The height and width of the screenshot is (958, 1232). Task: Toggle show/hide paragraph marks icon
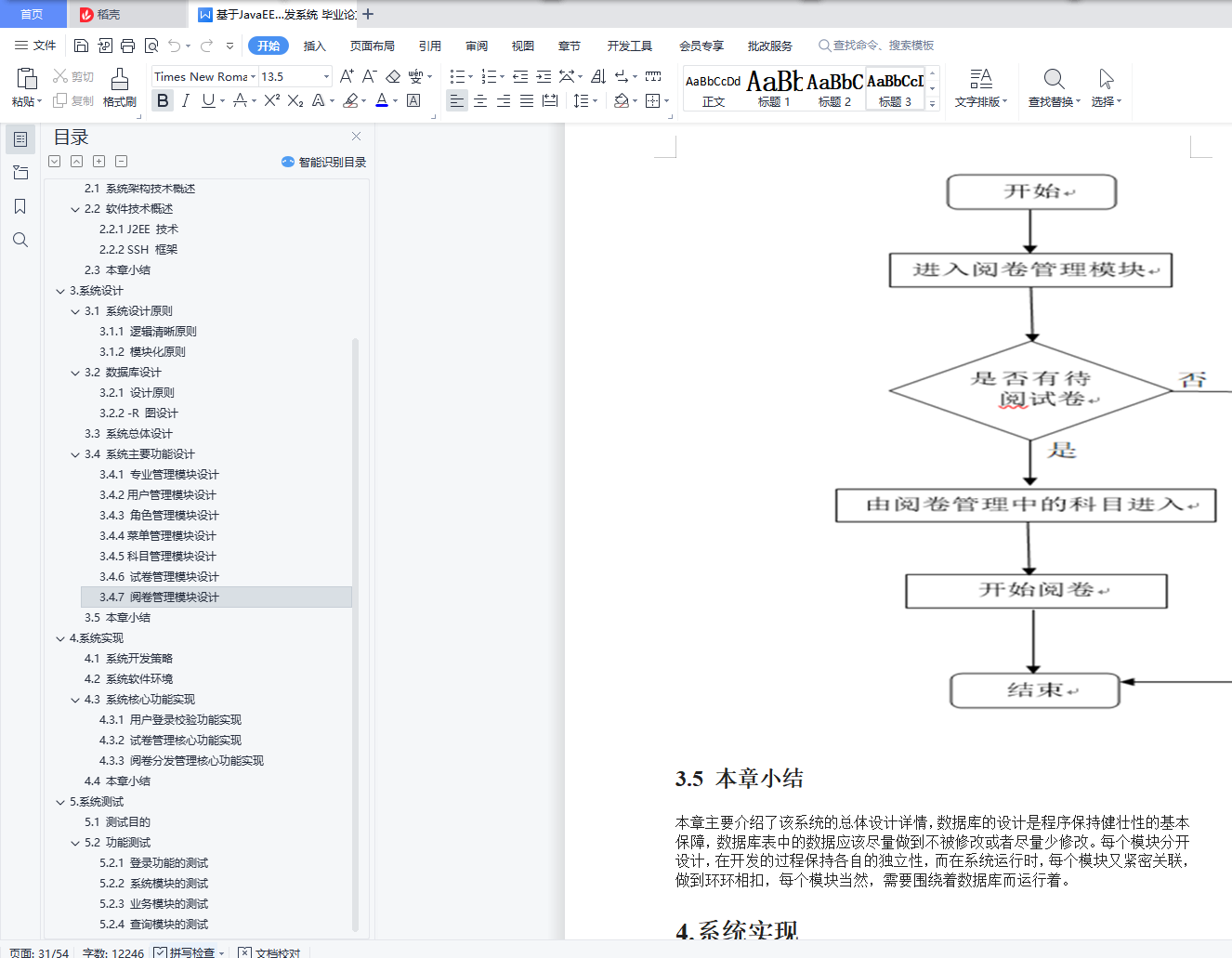coord(621,76)
